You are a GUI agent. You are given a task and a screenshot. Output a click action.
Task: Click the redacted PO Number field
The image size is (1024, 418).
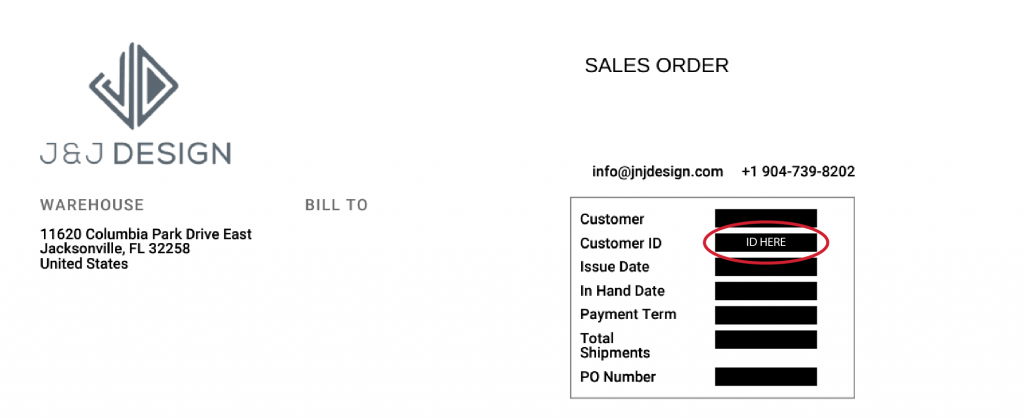point(766,377)
